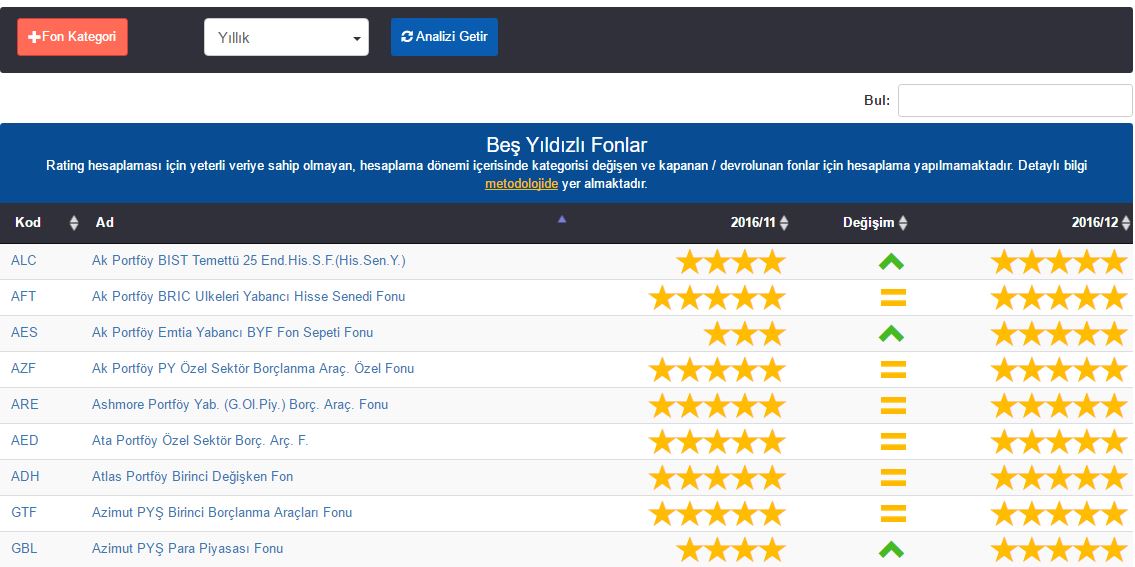The height and width of the screenshot is (567, 1135).
Task: Open Azimut PYŞ Para Piyasası Fonu
Action: 187,548
